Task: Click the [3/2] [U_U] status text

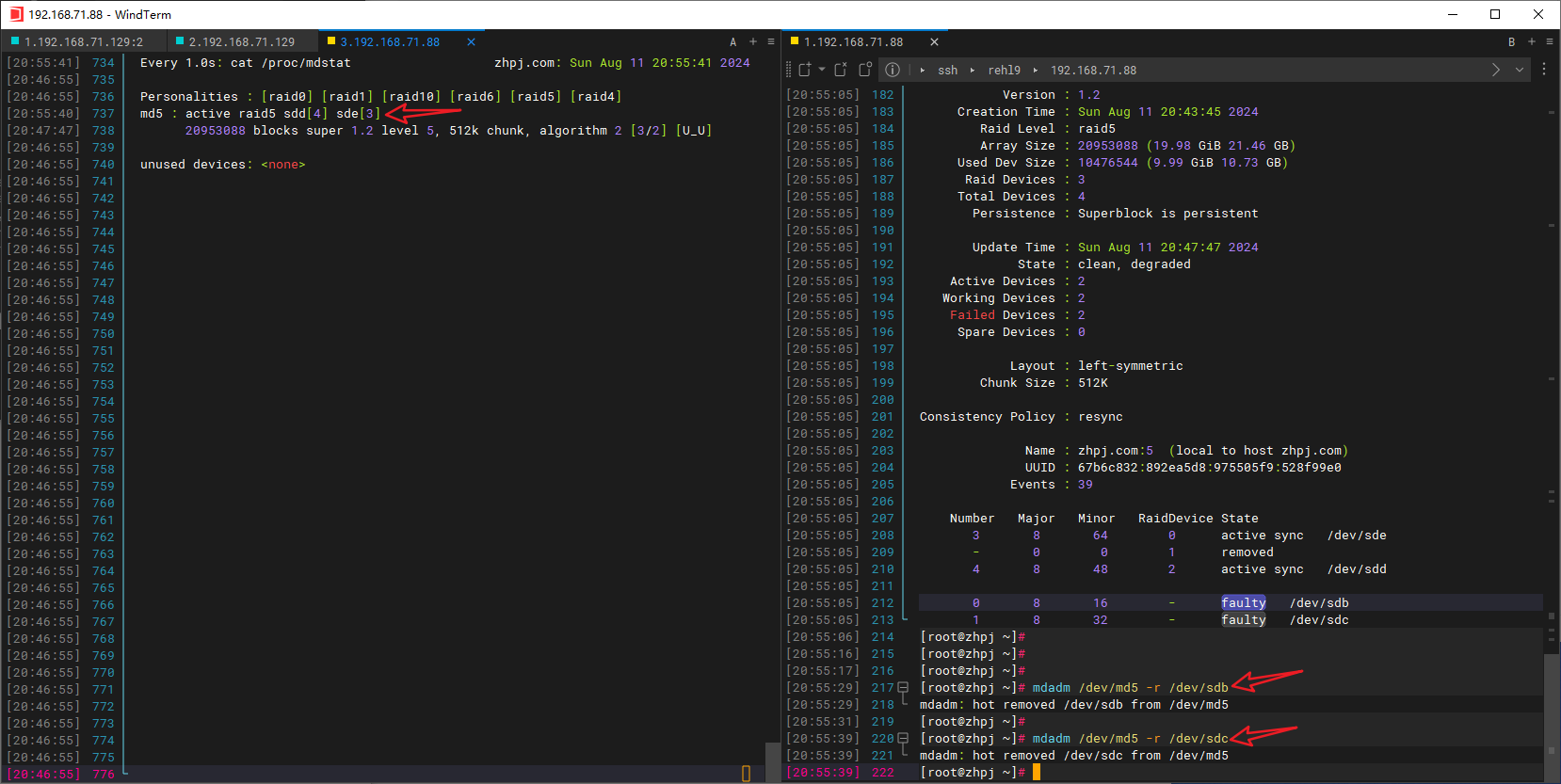Action: coord(670,131)
